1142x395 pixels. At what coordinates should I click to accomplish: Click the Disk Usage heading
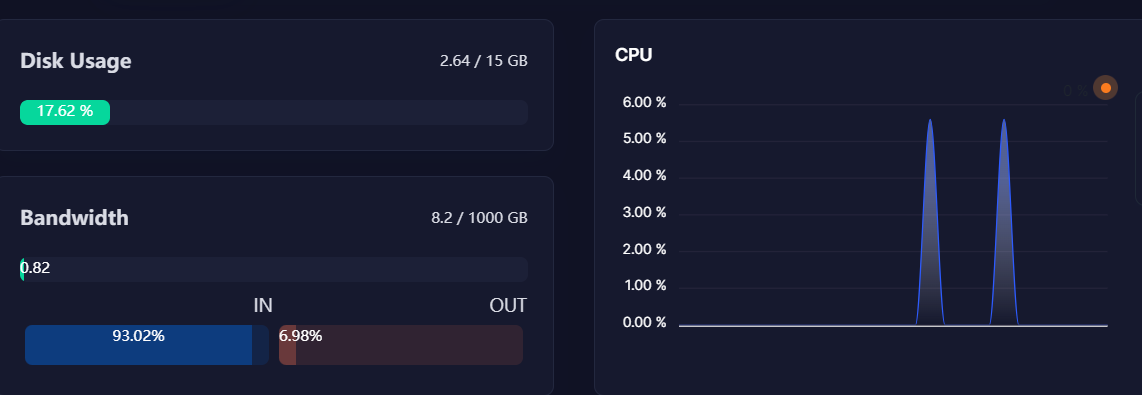click(76, 61)
